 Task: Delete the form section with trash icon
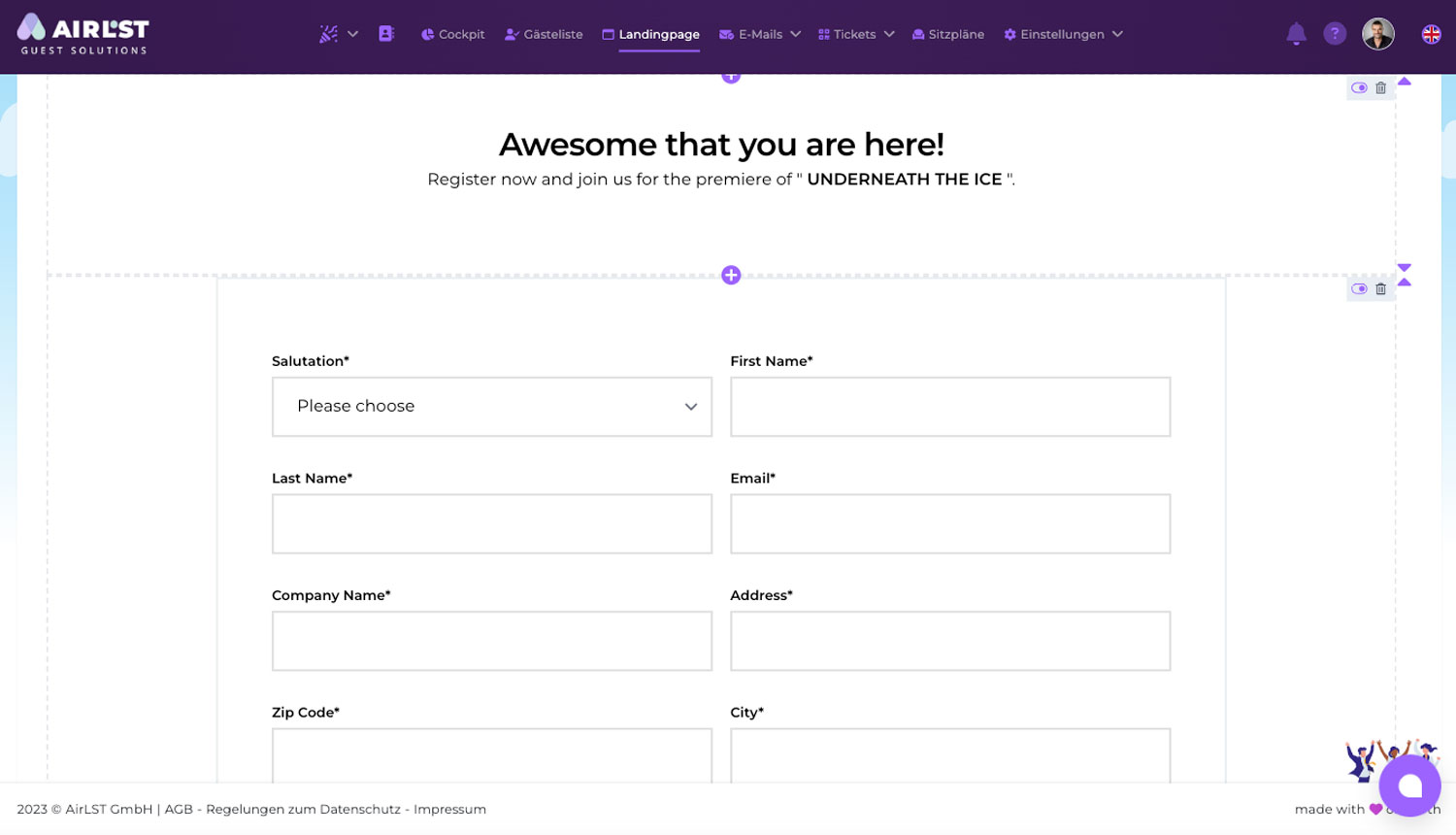click(x=1381, y=289)
